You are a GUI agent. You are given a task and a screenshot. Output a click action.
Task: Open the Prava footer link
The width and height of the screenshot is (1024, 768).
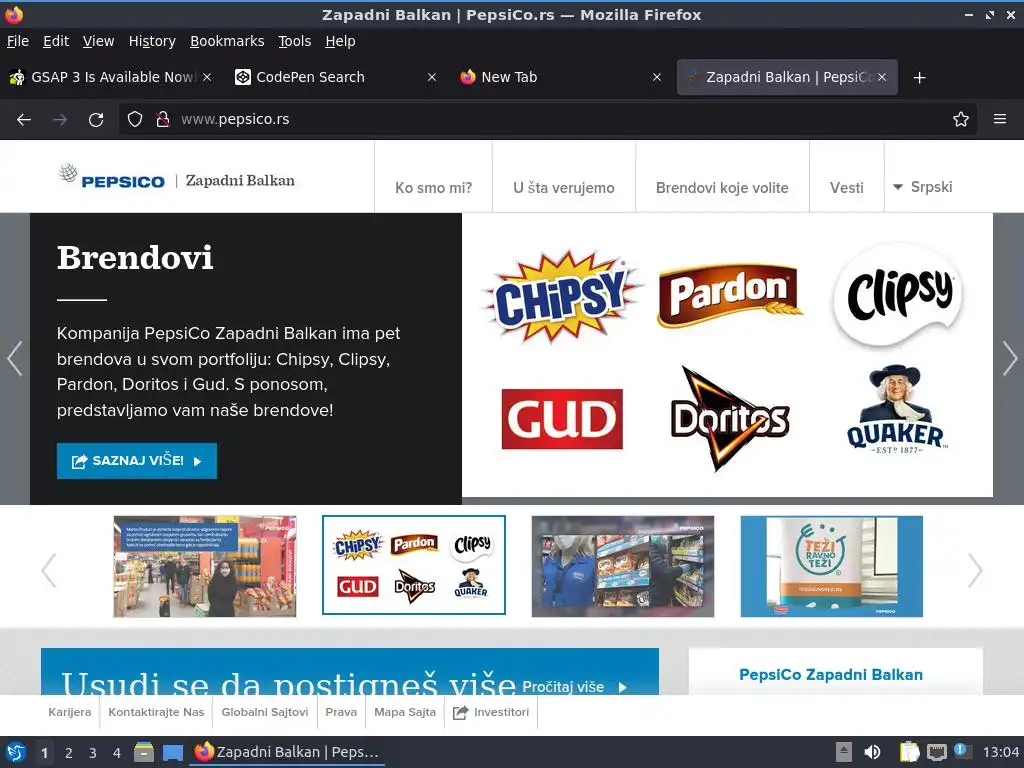[341, 712]
